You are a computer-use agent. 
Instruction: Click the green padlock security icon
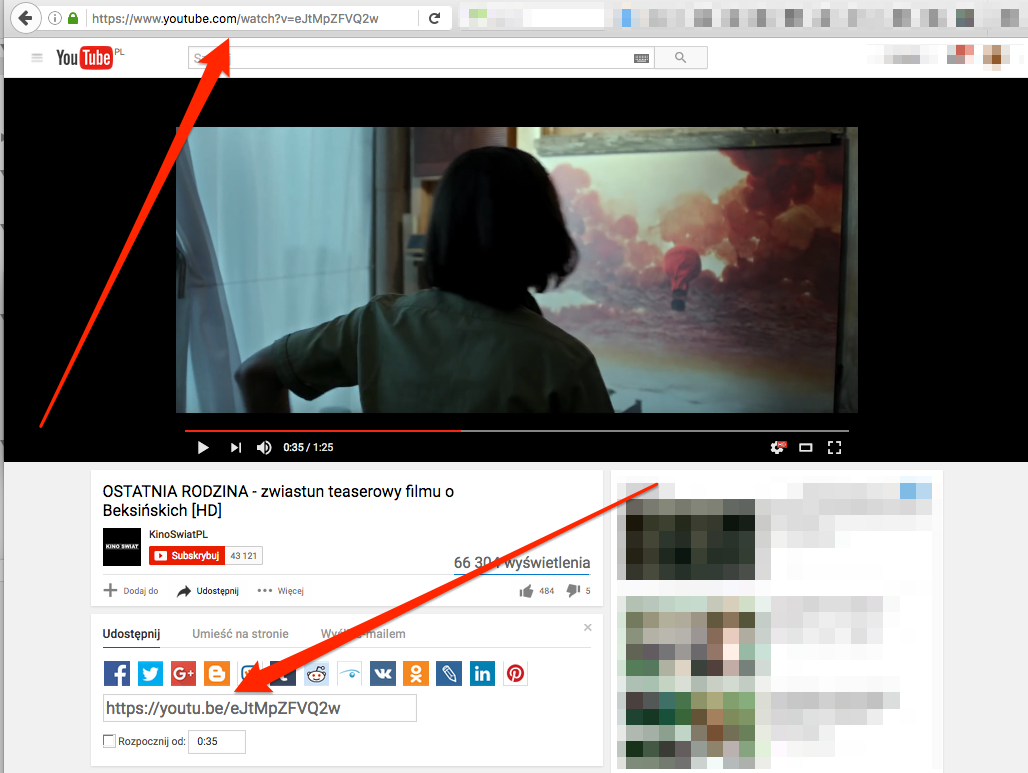pyautogui.click(x=73, y=18)
